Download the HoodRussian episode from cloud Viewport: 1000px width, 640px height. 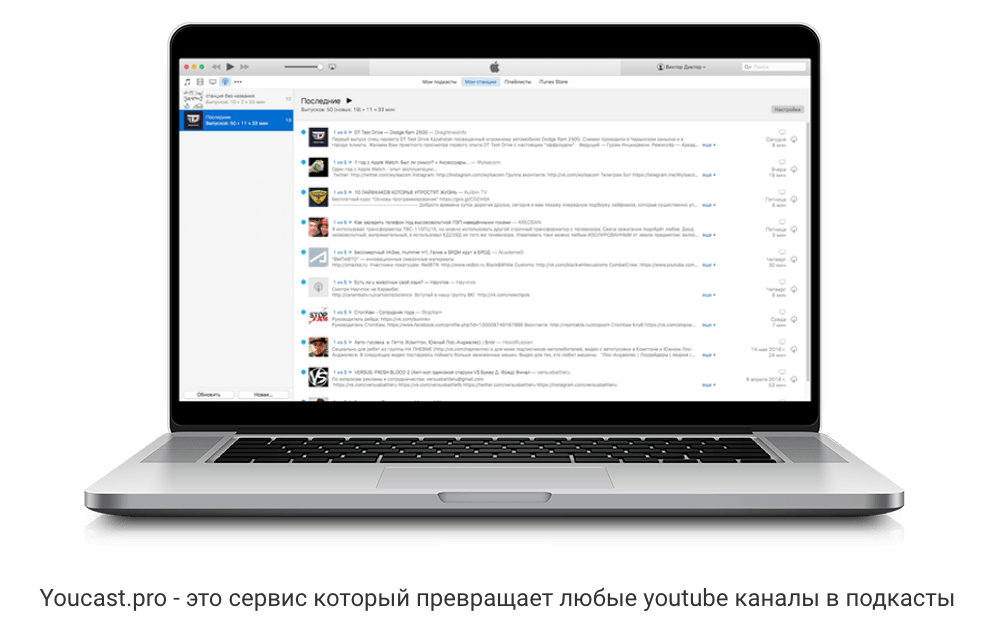click(794, 349)
